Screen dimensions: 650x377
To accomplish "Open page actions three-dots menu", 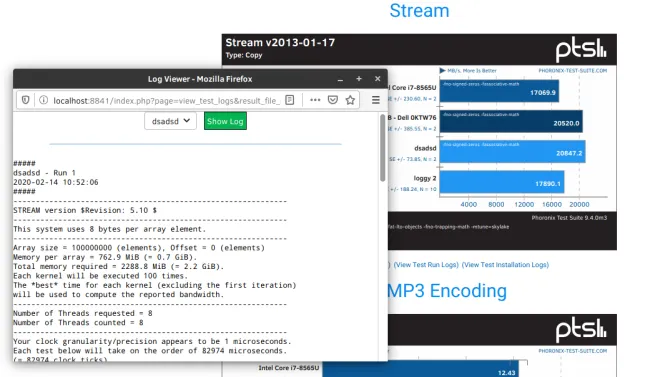I will coord(315,100).
